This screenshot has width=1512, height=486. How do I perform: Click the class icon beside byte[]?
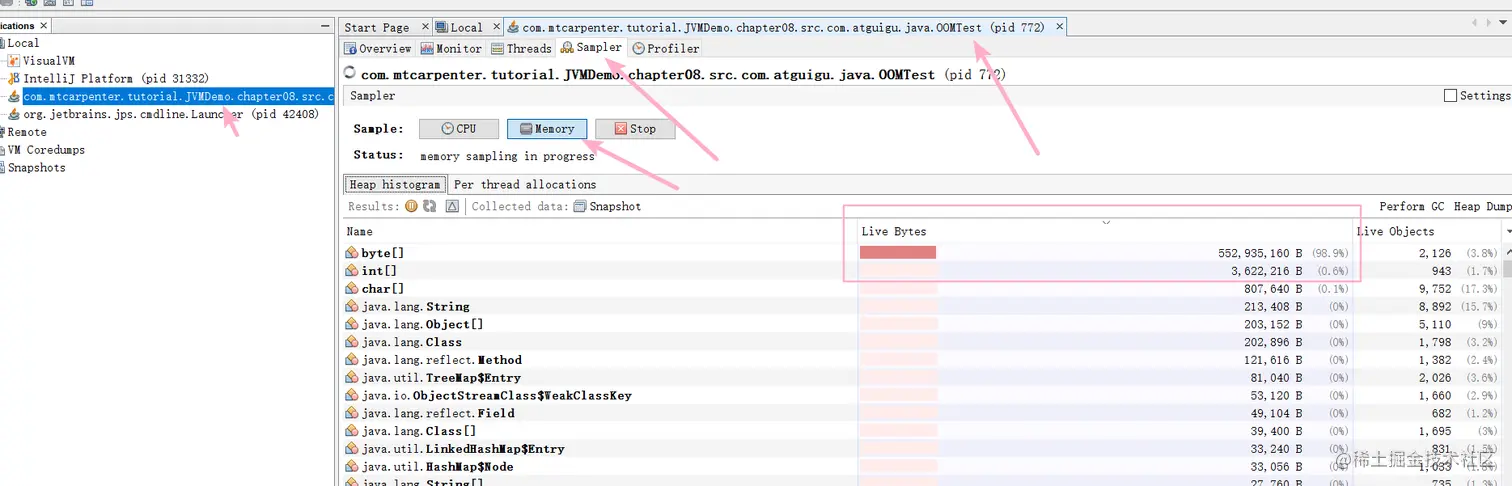click(351, 253)
